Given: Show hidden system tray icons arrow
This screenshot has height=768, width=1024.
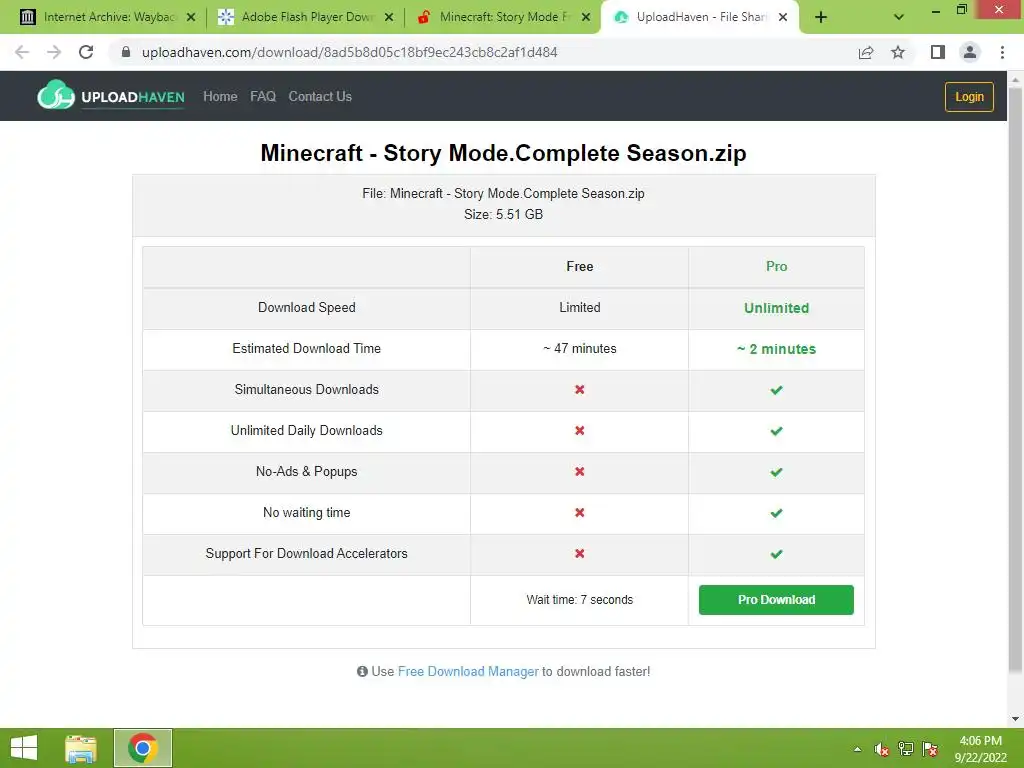Looking at the screenshot, I should (x=857, y=749).
